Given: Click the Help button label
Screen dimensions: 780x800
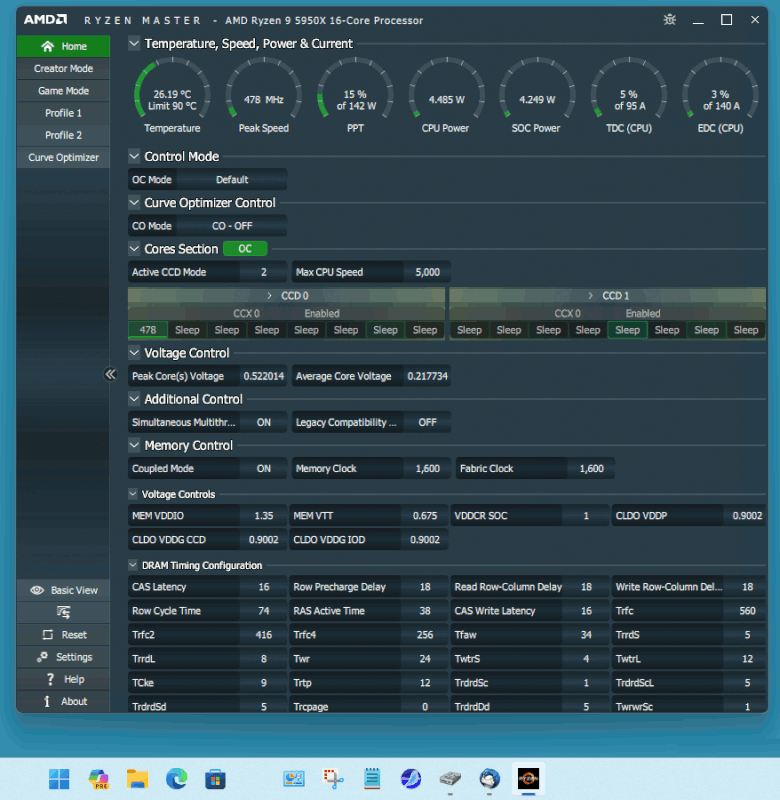Looking at the screenshot, I should pos(74,679).
